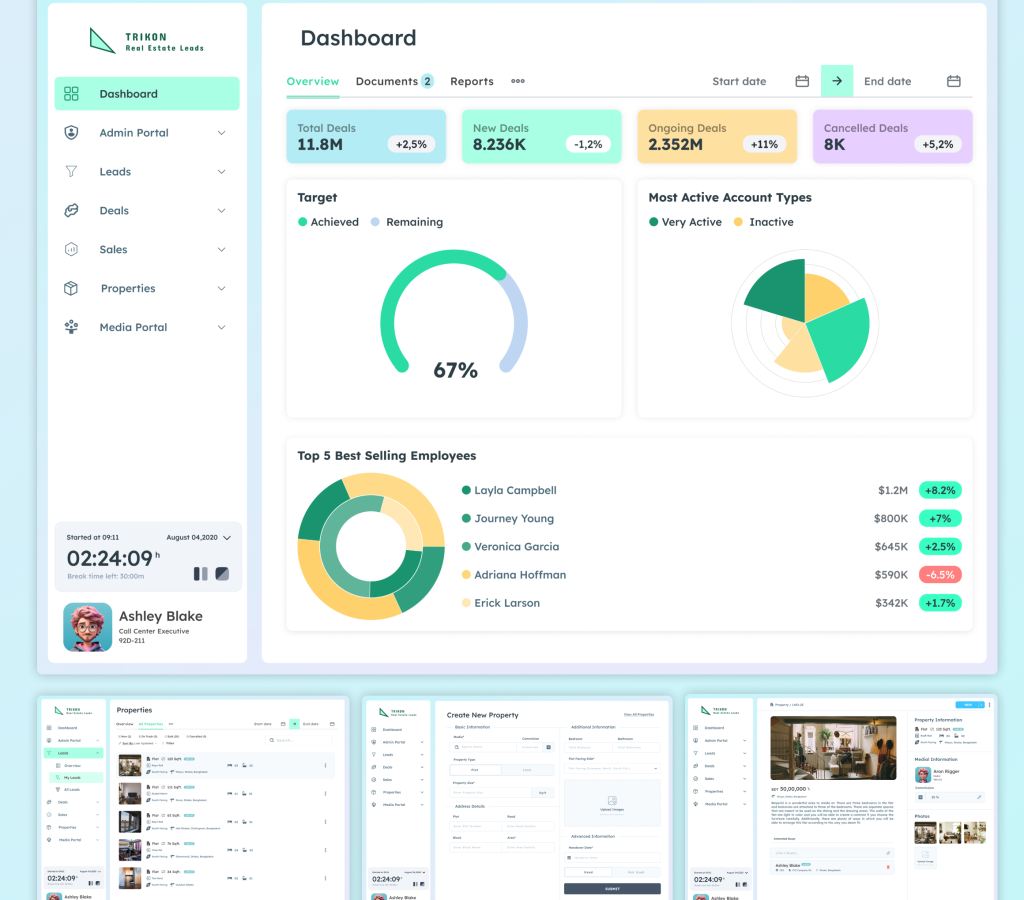Open the Admin Portal section via its icon

tap(72, 132)
